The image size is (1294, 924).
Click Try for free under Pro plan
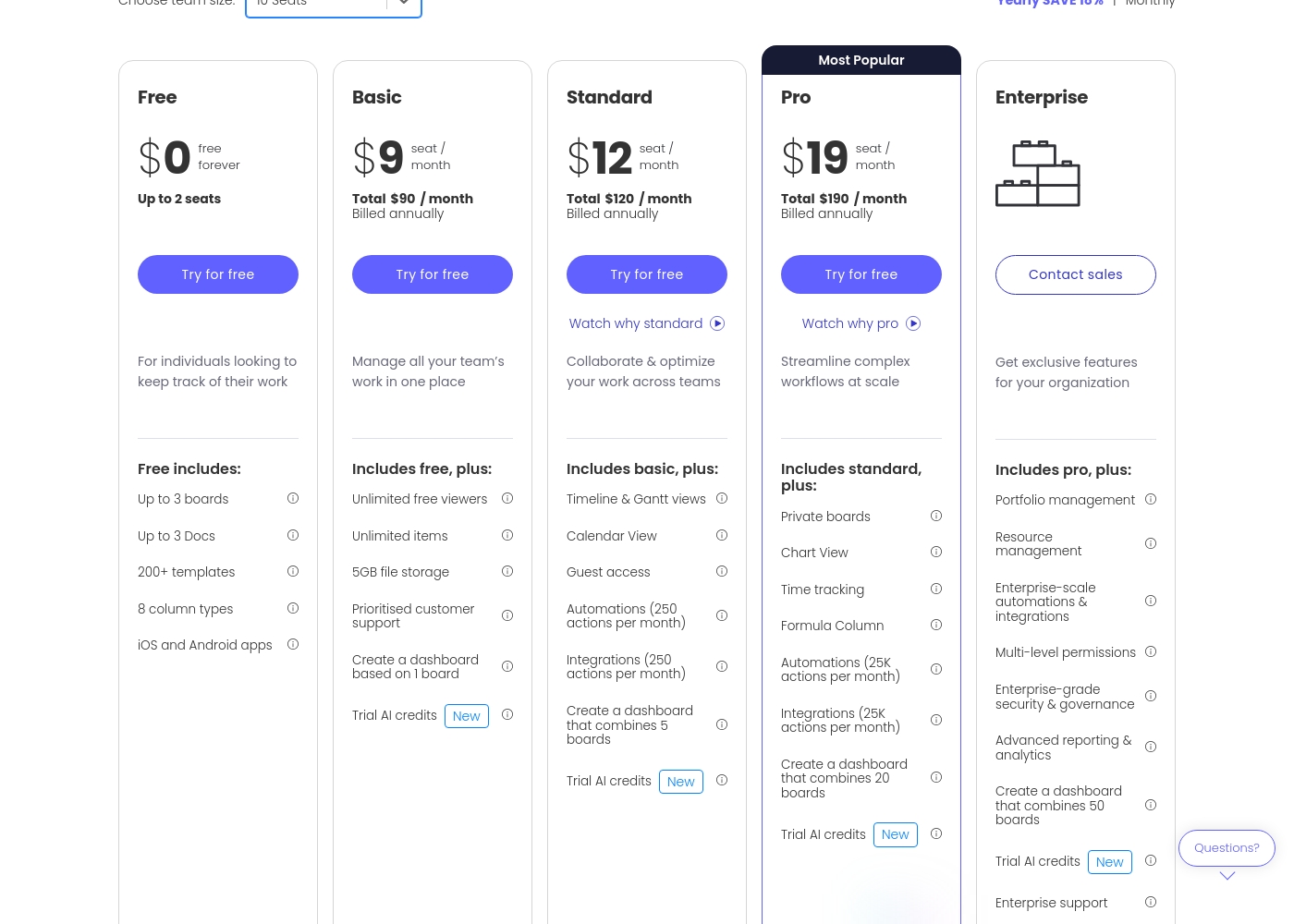point(861,274)
